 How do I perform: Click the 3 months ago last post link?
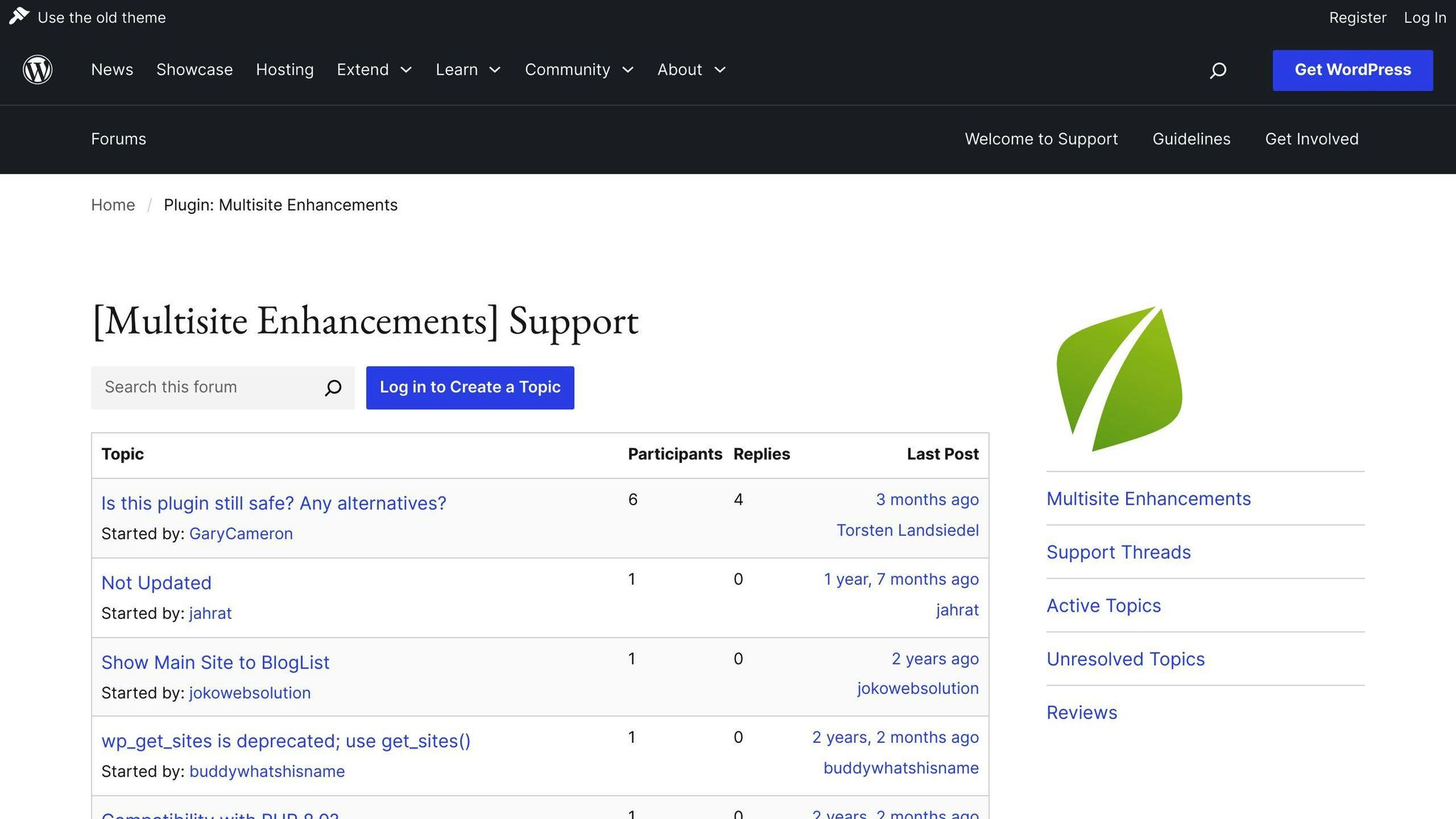(927, 500)
